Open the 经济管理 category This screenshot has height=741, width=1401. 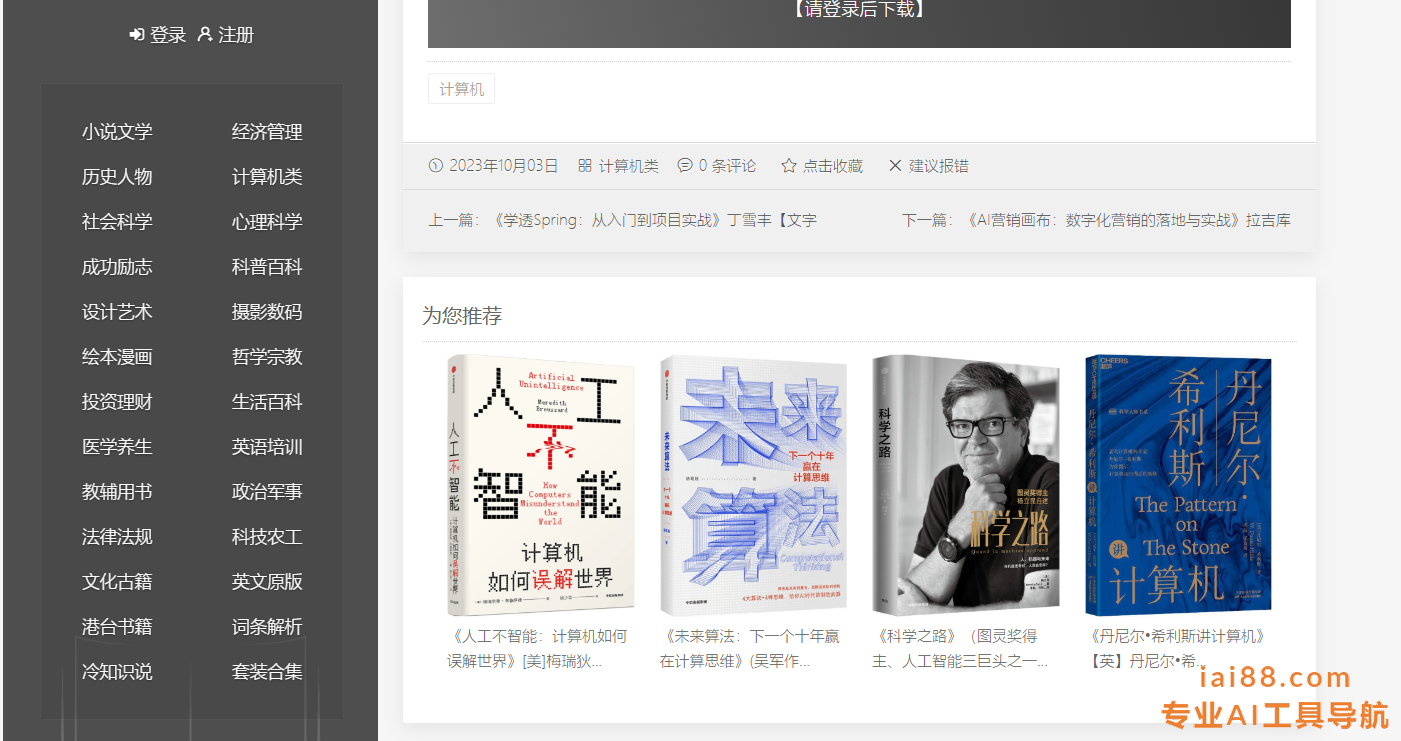coord(267,132)
